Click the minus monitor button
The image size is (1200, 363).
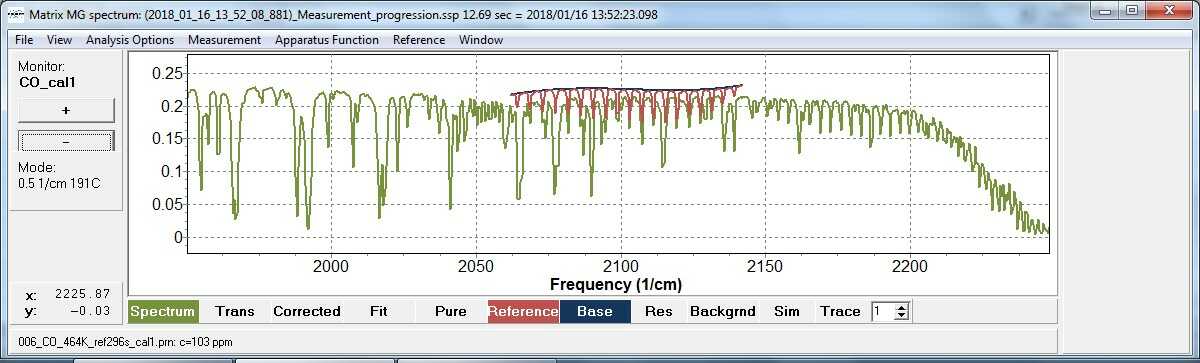coord(66,141)
